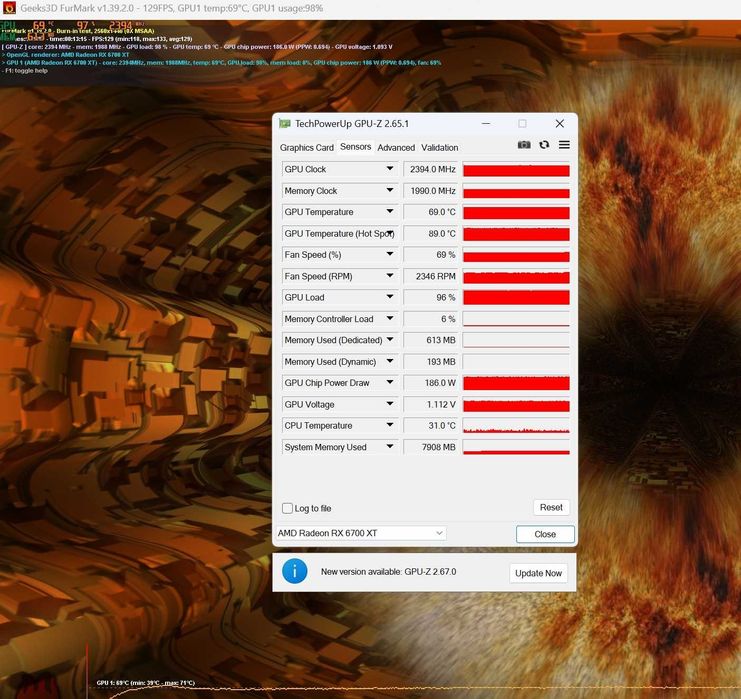Click the 193 MB dynamic memory value

[x=431, y=362]
